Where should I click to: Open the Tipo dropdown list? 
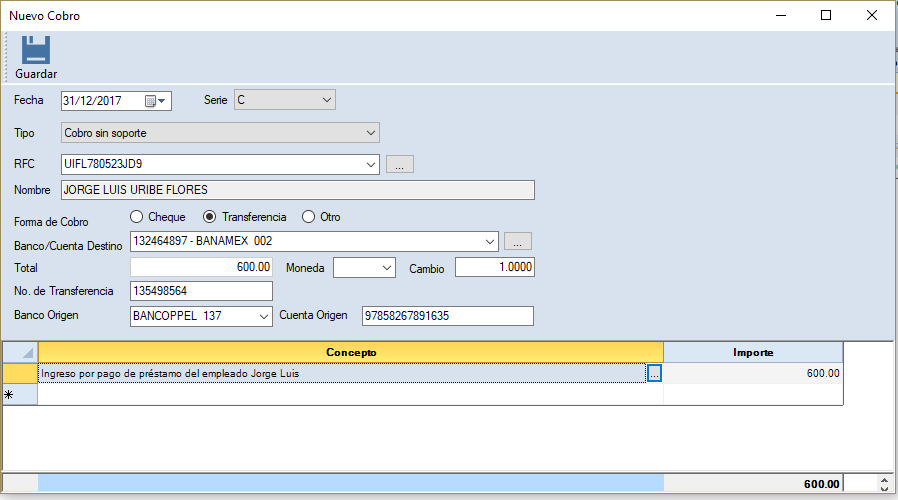coord(370,132)
